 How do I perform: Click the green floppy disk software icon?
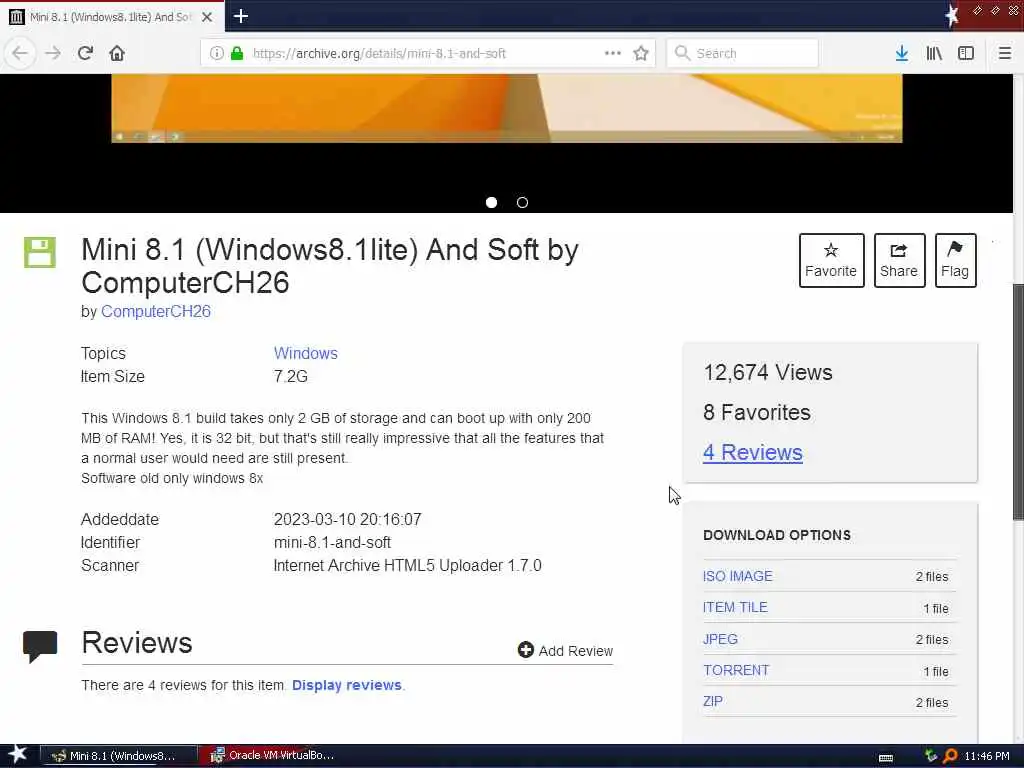(x=40, y=253)
